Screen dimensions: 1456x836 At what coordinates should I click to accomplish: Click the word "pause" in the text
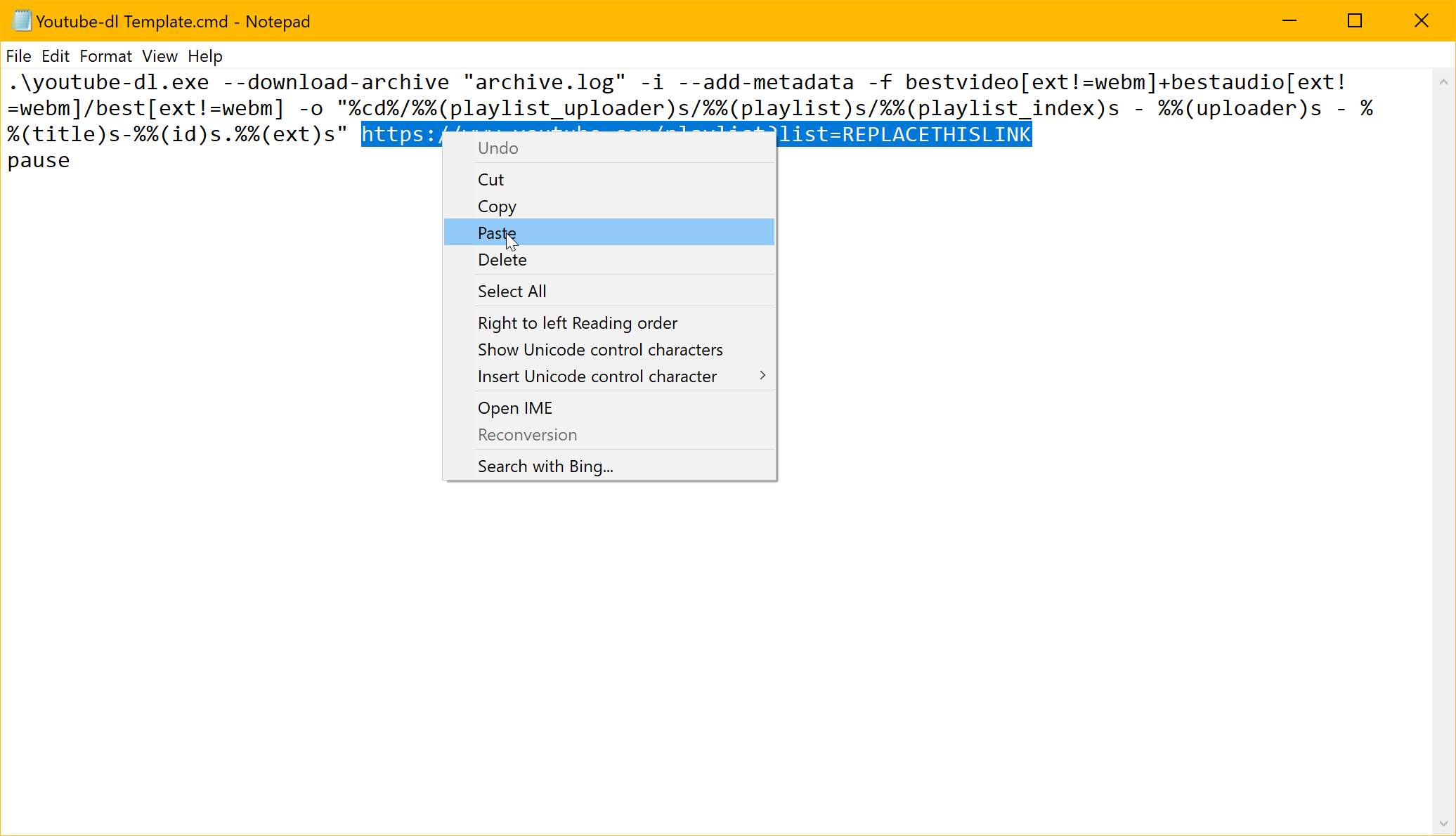point(39,161)
